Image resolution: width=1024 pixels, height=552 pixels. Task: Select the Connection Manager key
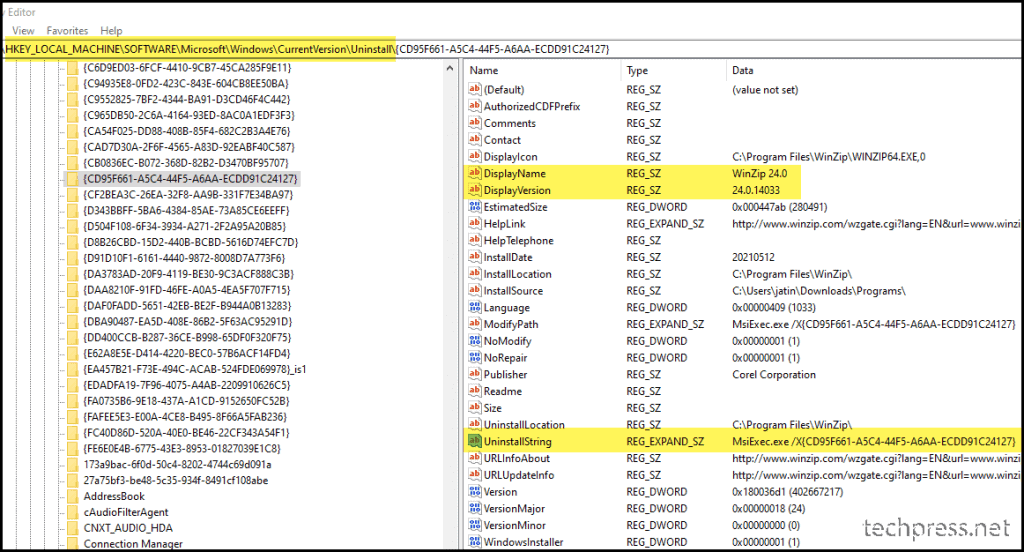[133, 544]
